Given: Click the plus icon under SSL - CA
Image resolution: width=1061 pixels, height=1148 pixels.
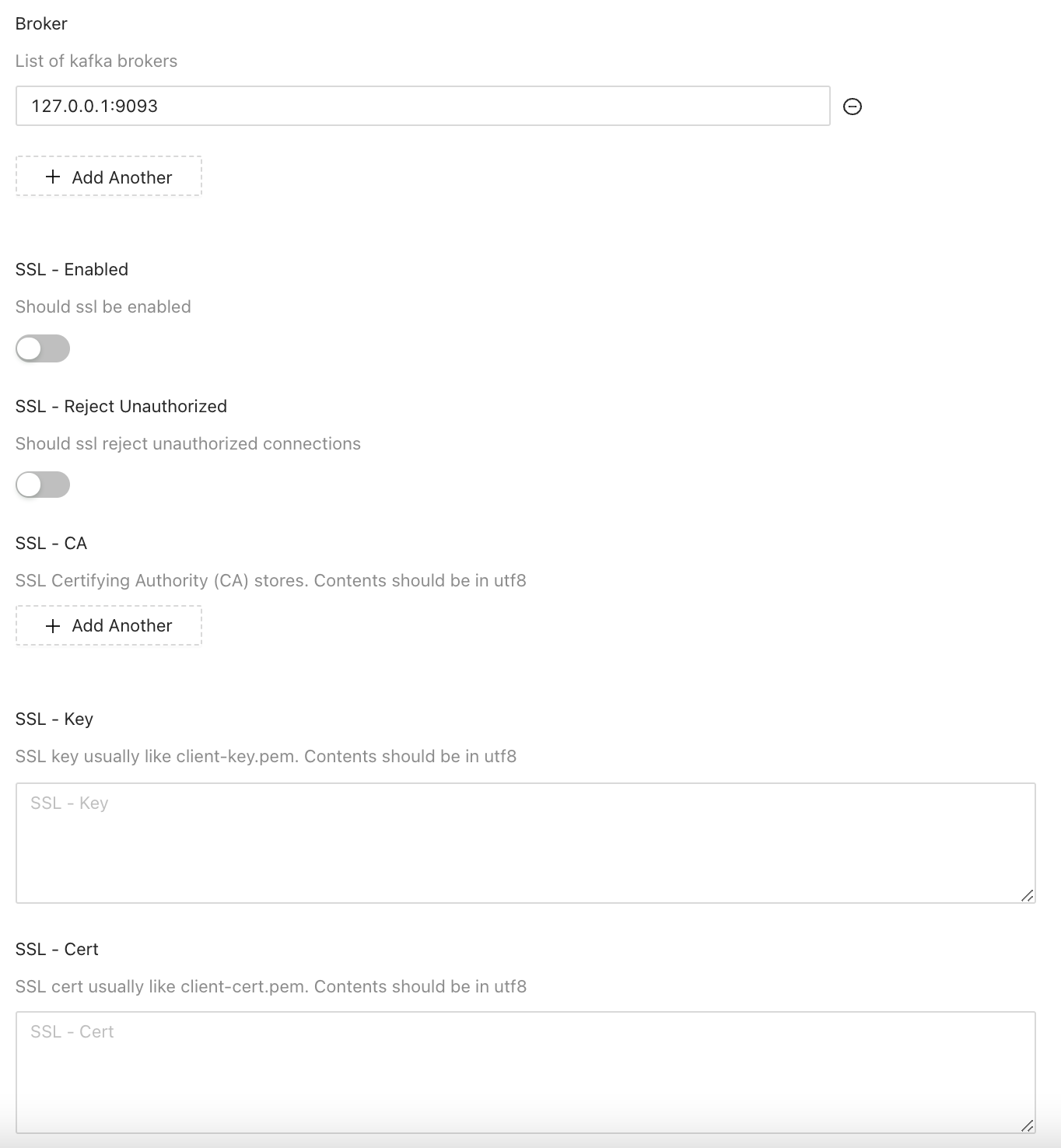Looking at the screenshot, I should (53, 625).
